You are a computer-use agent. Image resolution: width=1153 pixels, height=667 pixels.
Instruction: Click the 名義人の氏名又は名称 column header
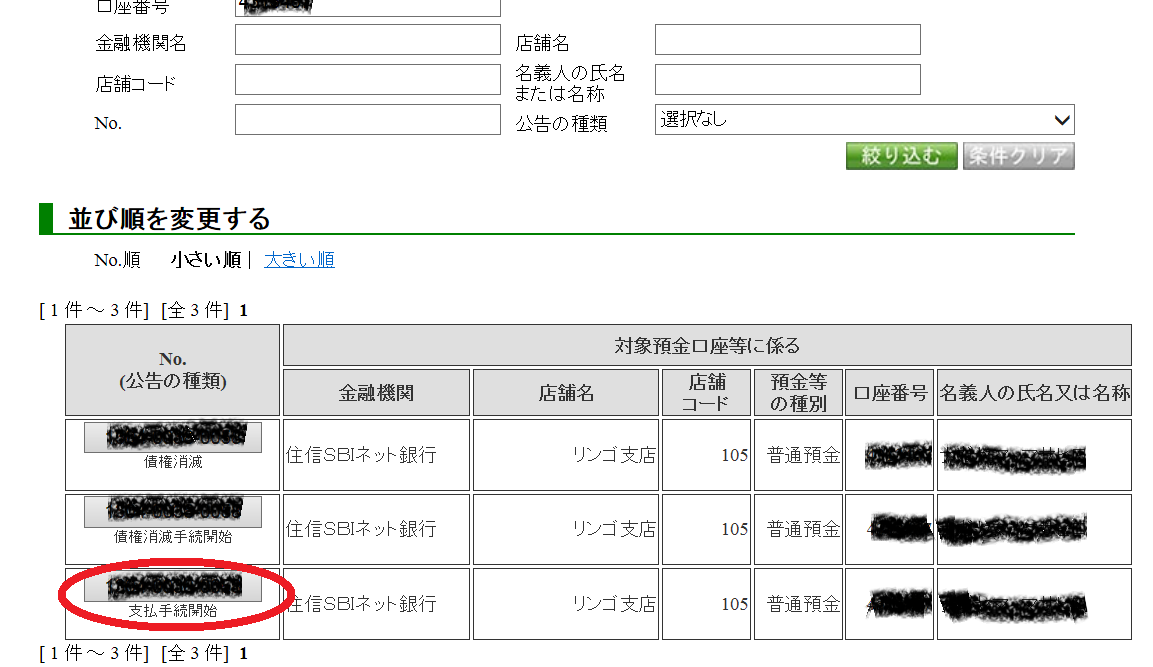pyautogui.click(x=1034, y=393)
